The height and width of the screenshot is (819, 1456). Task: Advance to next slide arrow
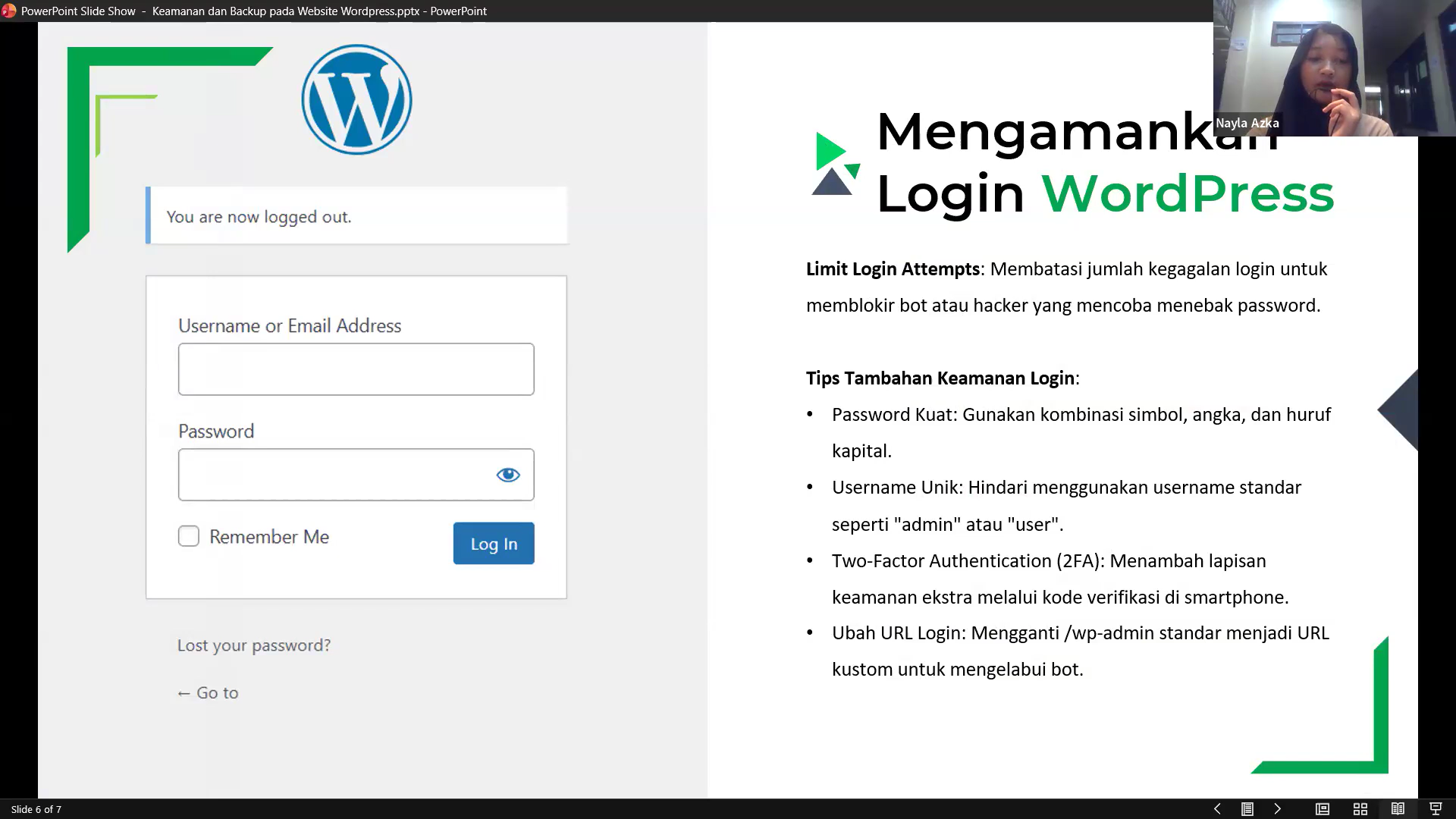click(x=1278, y=809)
